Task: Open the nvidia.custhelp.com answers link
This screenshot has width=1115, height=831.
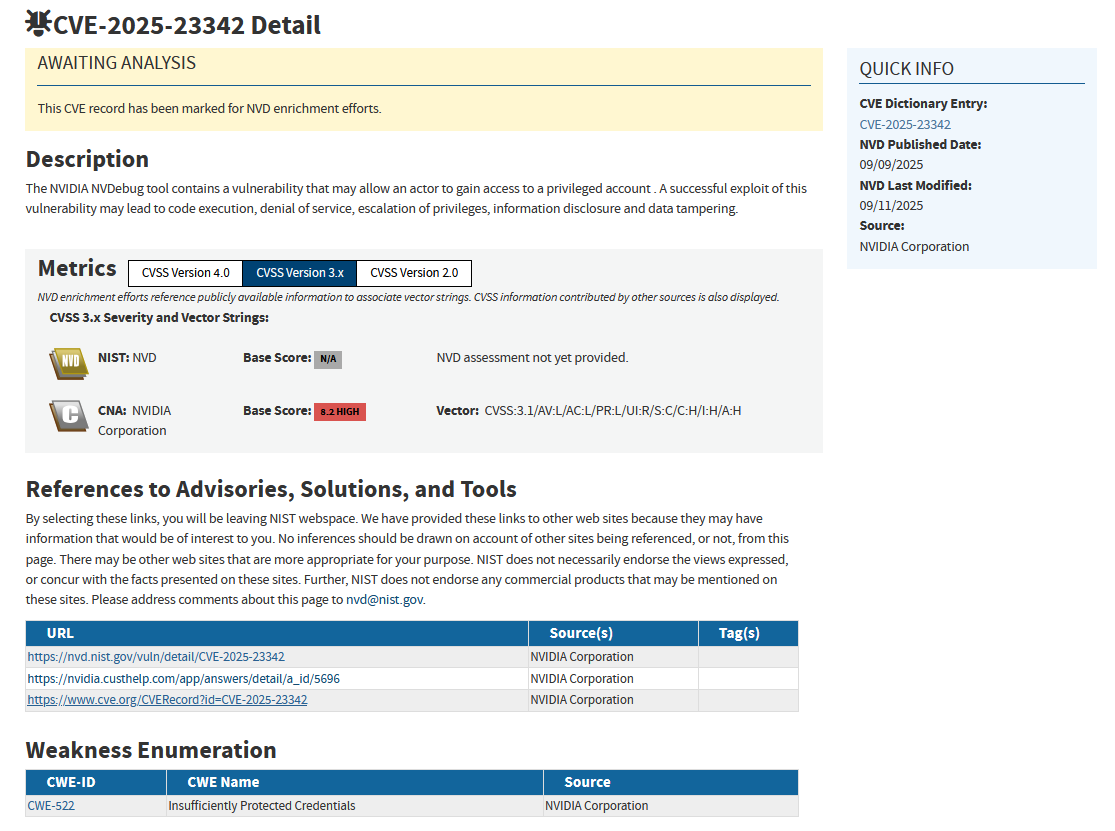Action: pyautogui.click(x=183, y=679)
